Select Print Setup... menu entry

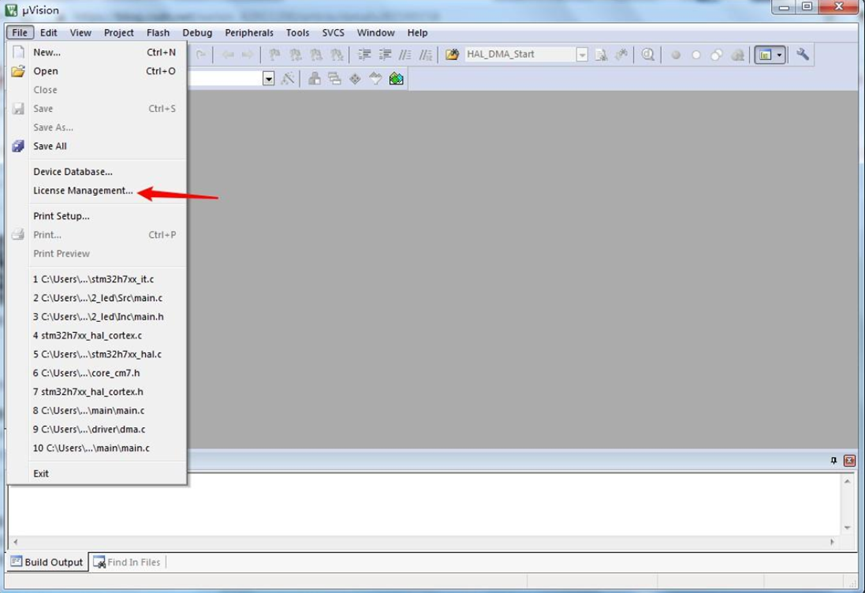point(97,216)
